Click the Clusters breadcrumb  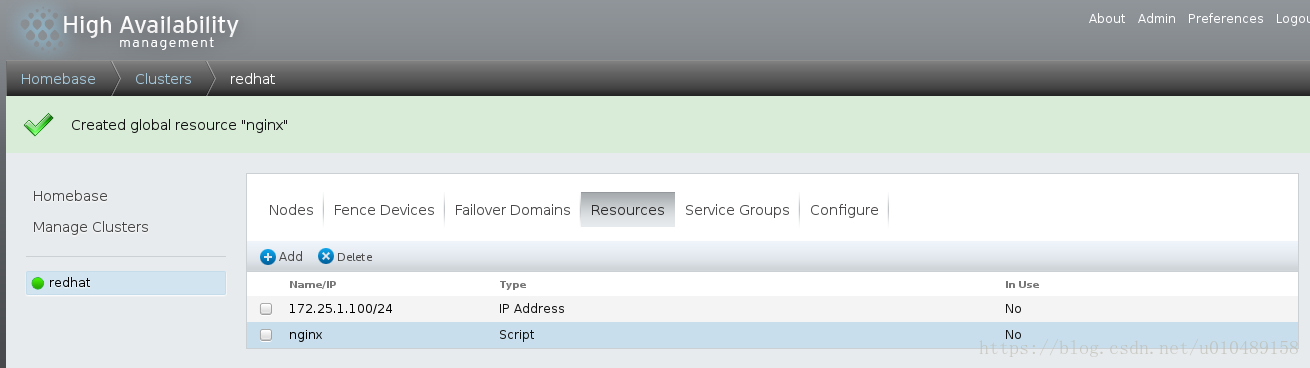coord(163,79)
